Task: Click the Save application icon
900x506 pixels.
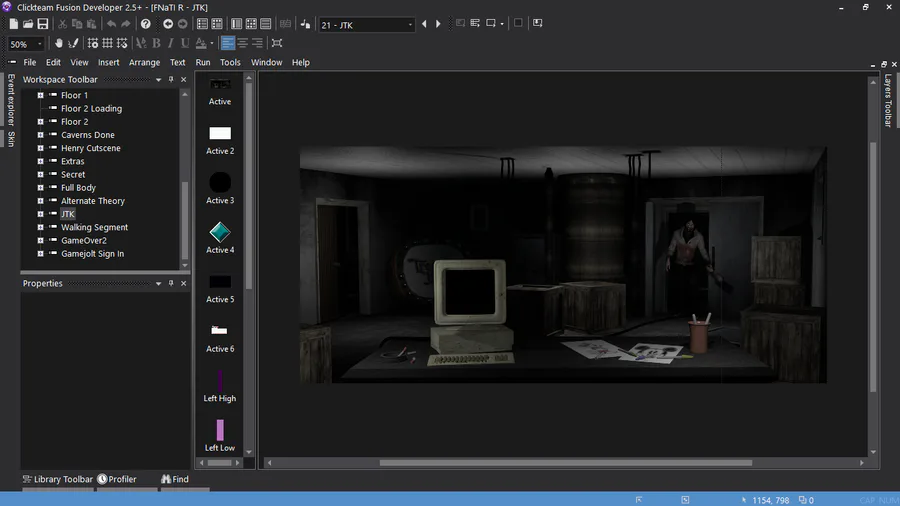Action: pos(43,24)
